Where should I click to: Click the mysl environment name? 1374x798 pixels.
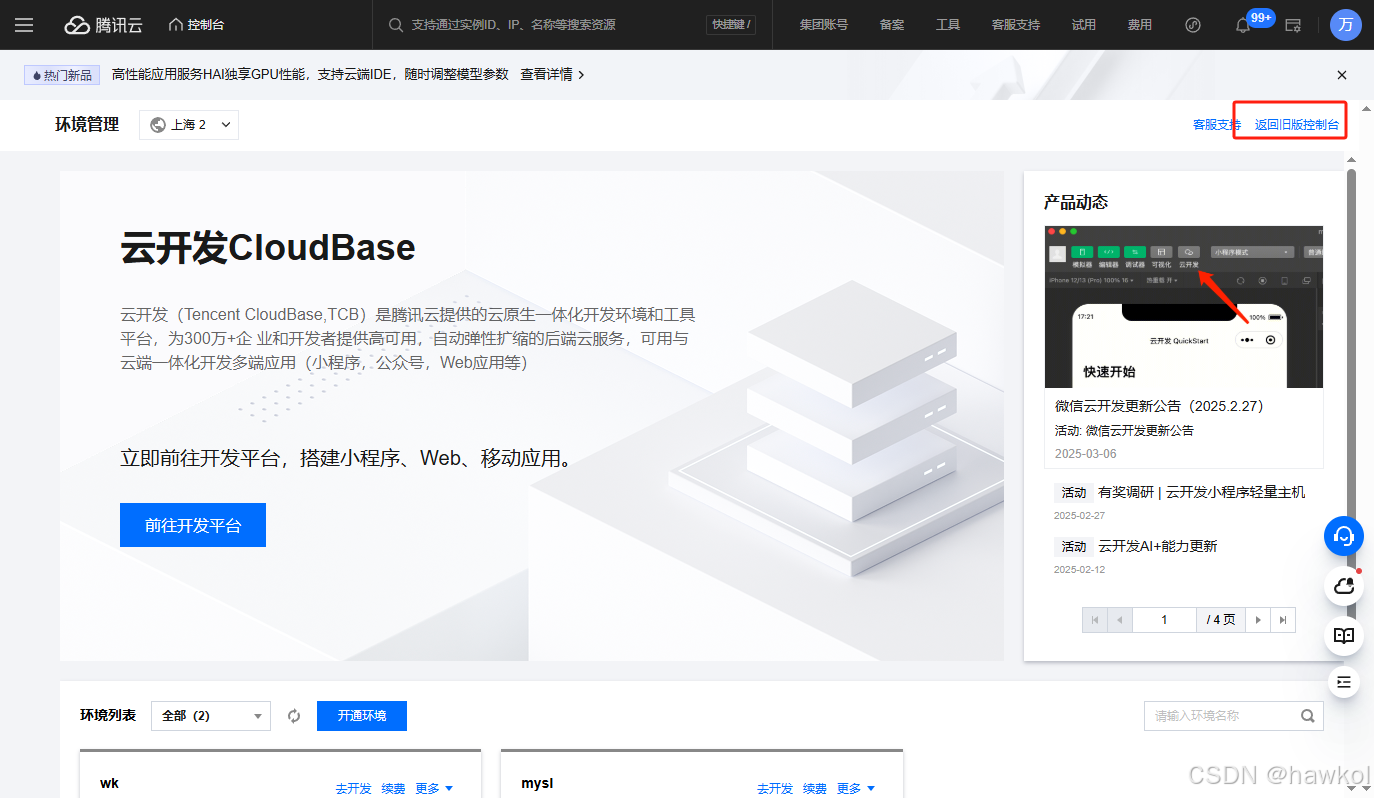[537, 783]
